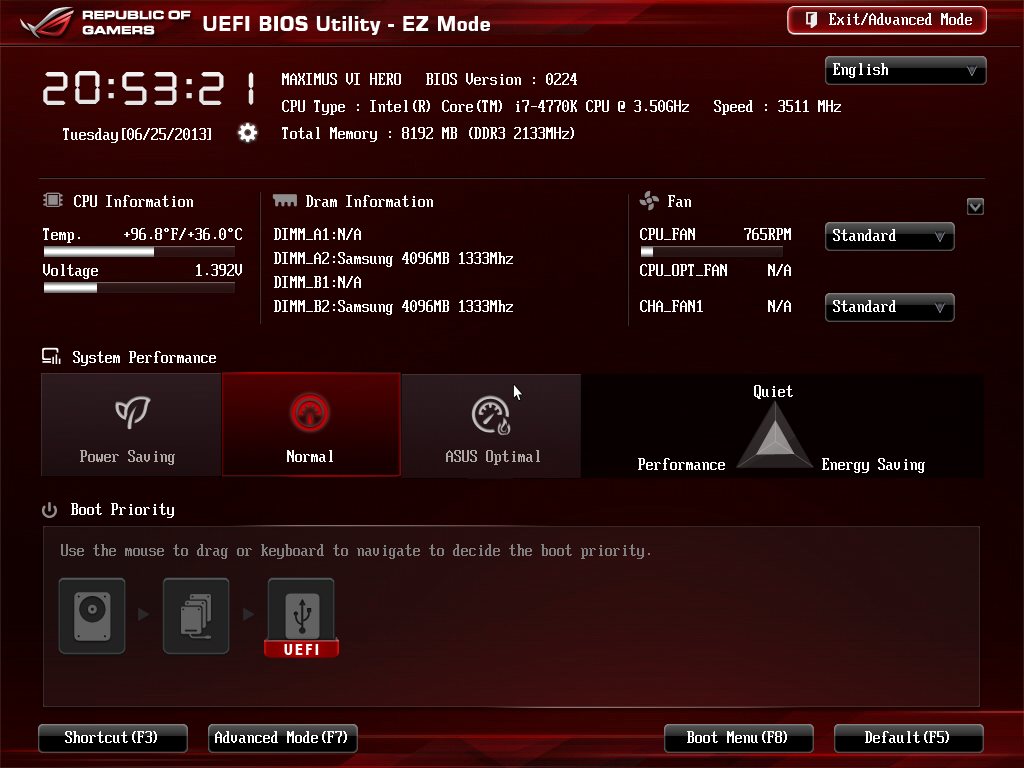The height and width of the screenshot is (768, 1024).
Task: Open the Boot Menu (F8)
Action: point(739,738)
